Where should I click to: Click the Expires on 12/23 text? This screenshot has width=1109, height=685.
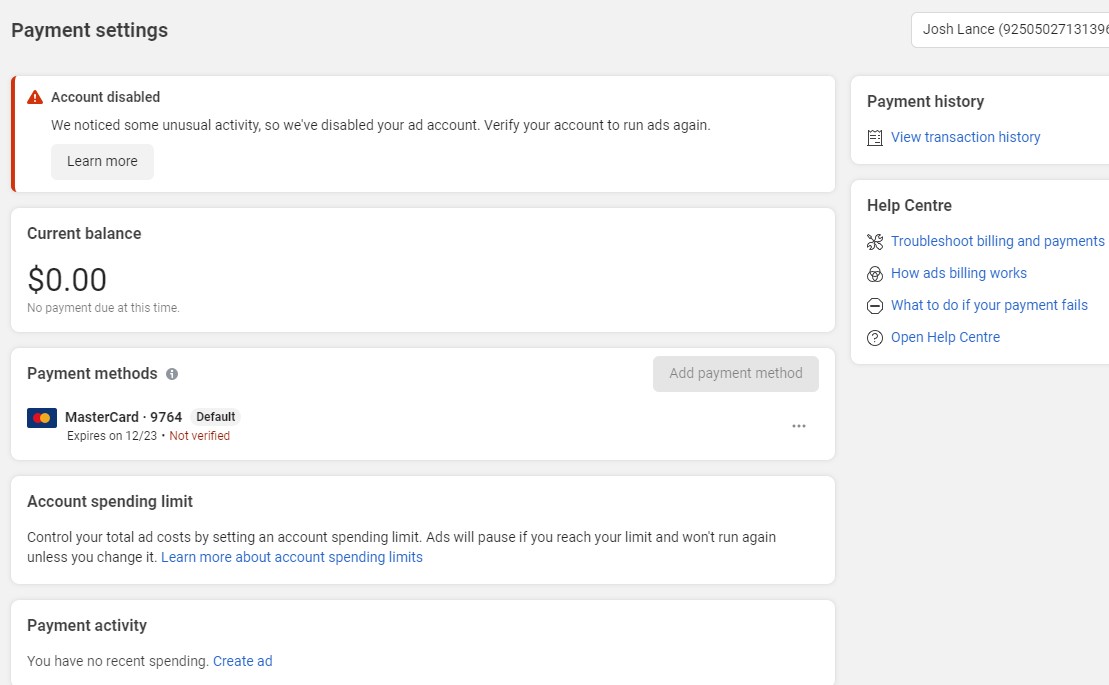pos(112,436)
